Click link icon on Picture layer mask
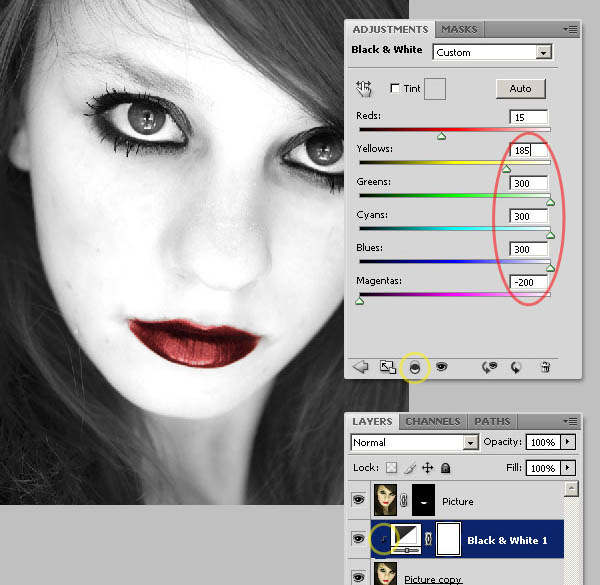Image resolution: width=600 pixels, height=585 pixels. click(404, 500)
